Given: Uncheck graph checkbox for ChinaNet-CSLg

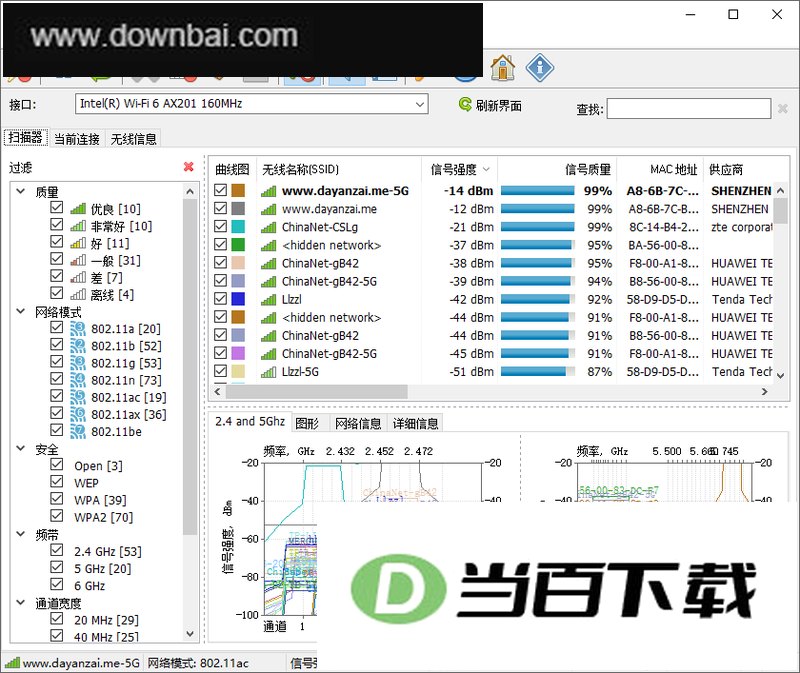Looking at the screenshot, I should point(220,227).
